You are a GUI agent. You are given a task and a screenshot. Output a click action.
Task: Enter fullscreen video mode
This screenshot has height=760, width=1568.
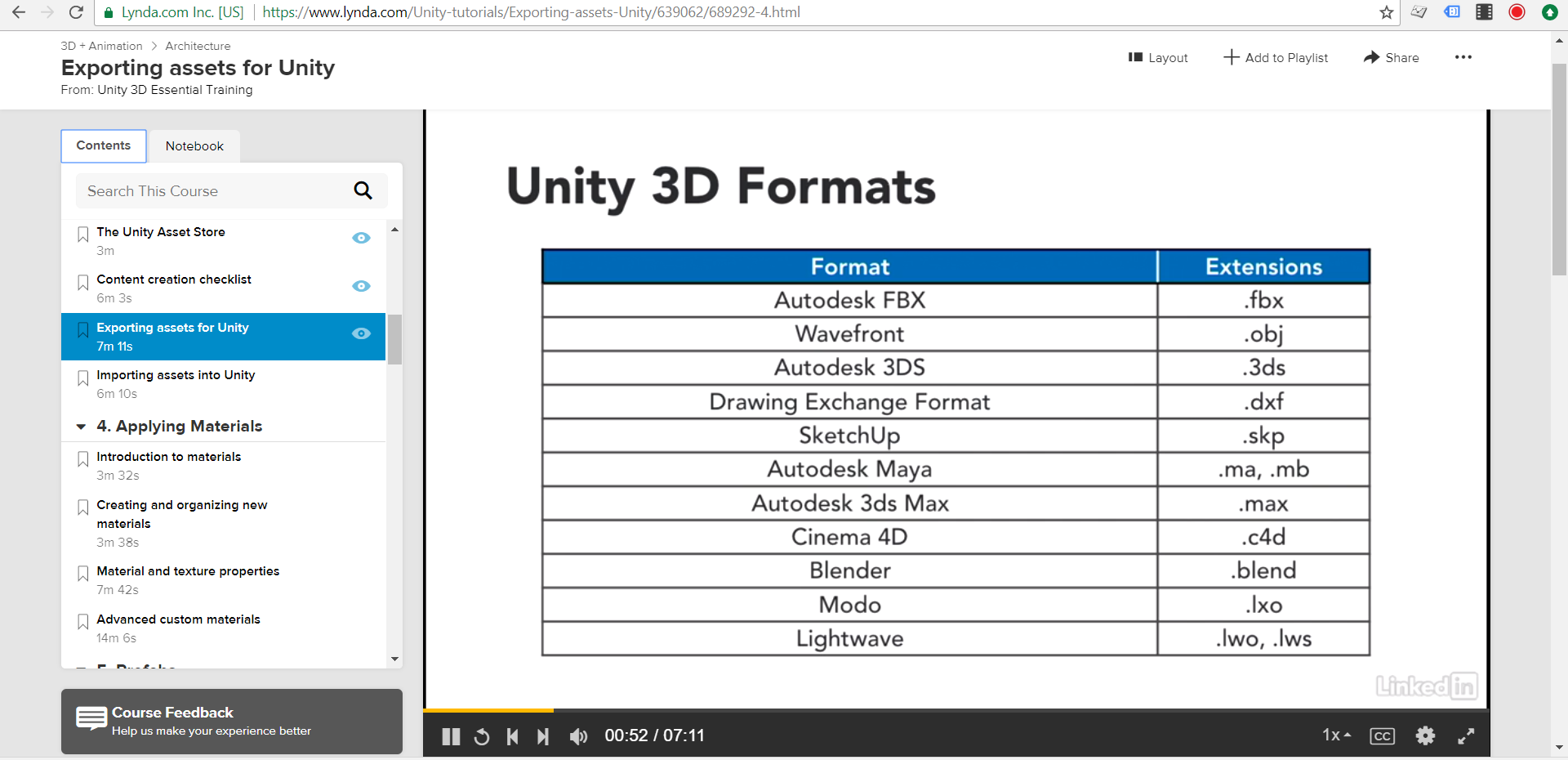point(1466,736)
